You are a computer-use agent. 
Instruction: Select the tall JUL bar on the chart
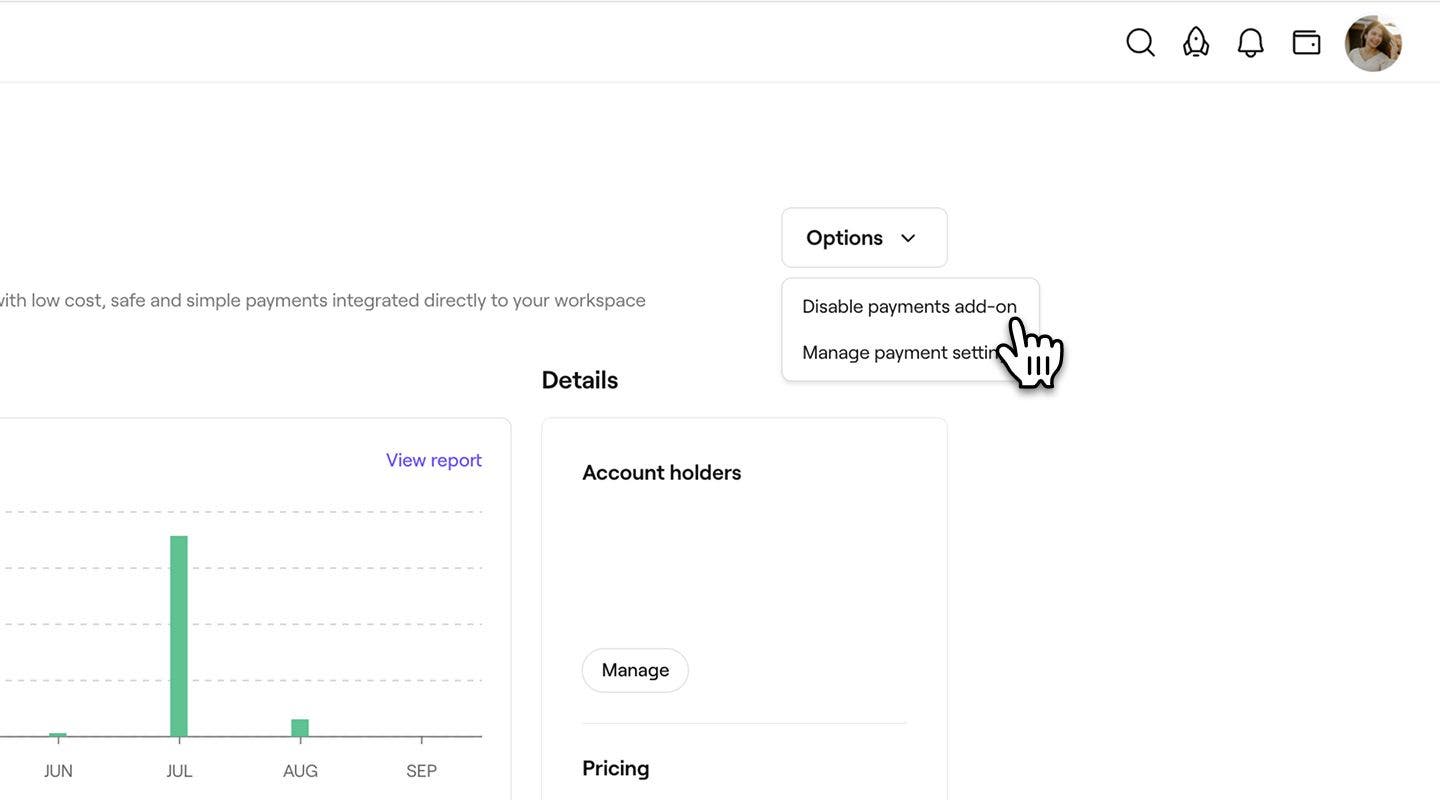181,630
